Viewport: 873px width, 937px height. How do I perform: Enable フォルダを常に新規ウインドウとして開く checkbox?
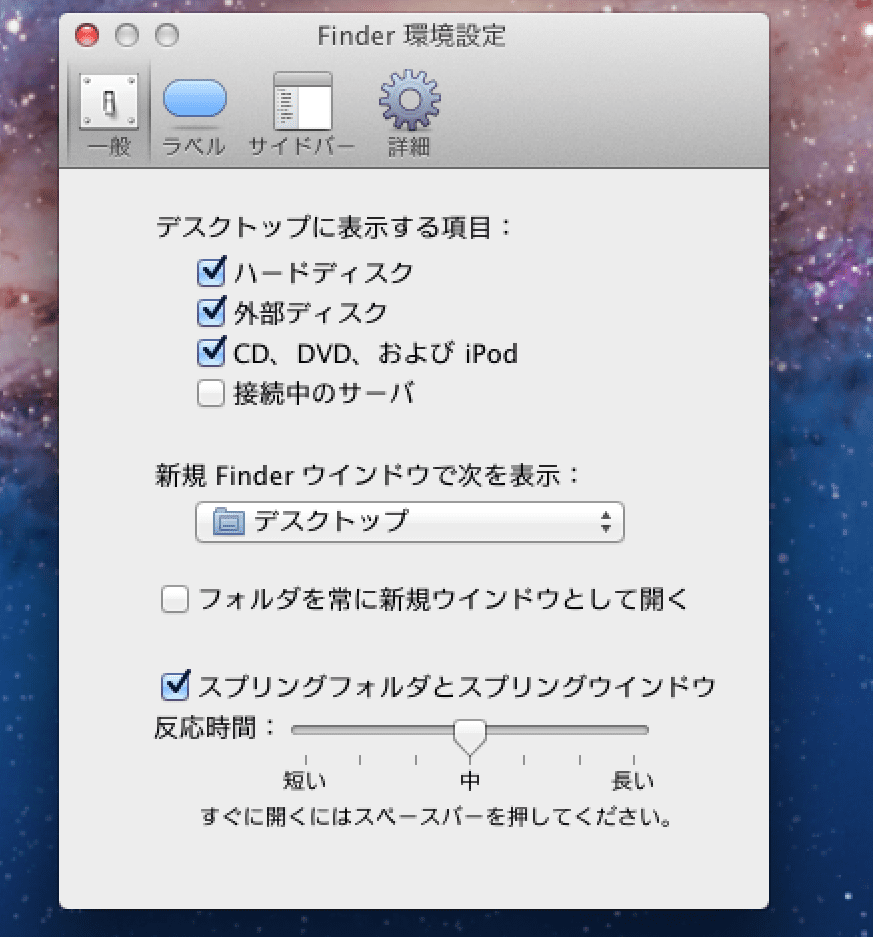pos(175,599)
